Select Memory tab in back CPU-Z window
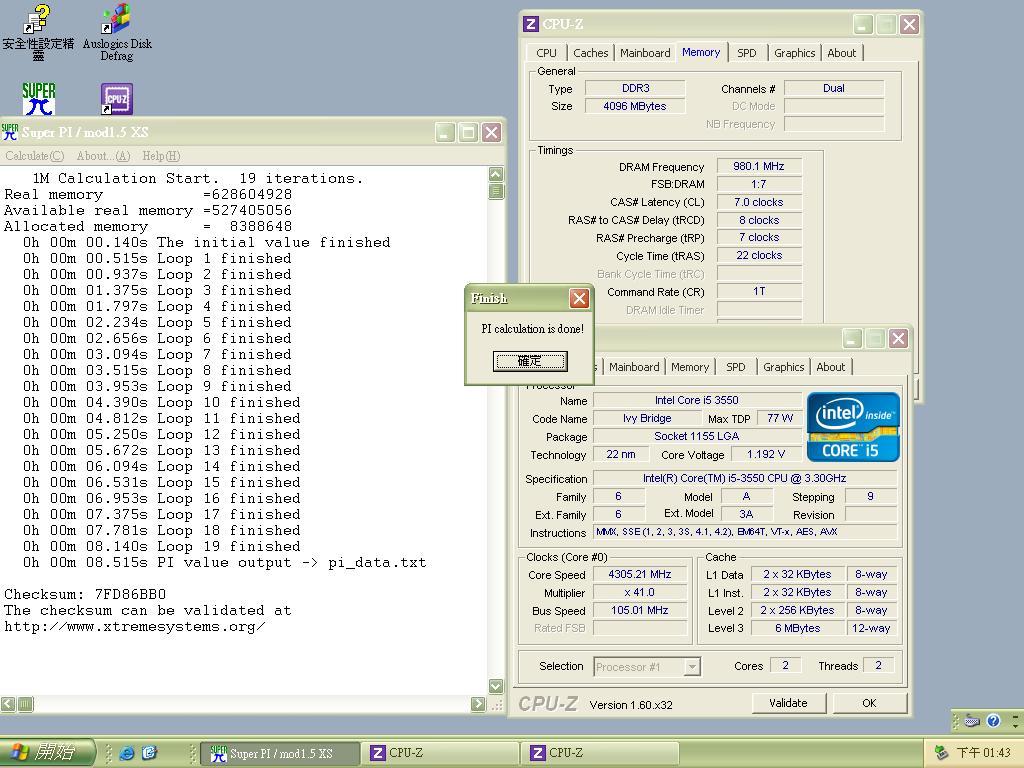The height and width of the screenshot is (768, 1024). point(701,52)
